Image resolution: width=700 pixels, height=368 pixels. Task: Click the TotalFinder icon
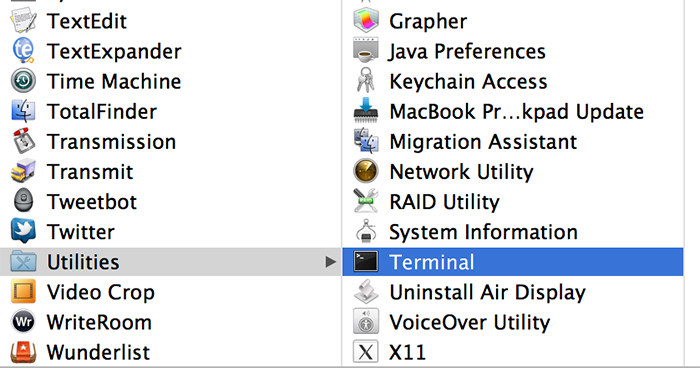[x=23, y=111]
